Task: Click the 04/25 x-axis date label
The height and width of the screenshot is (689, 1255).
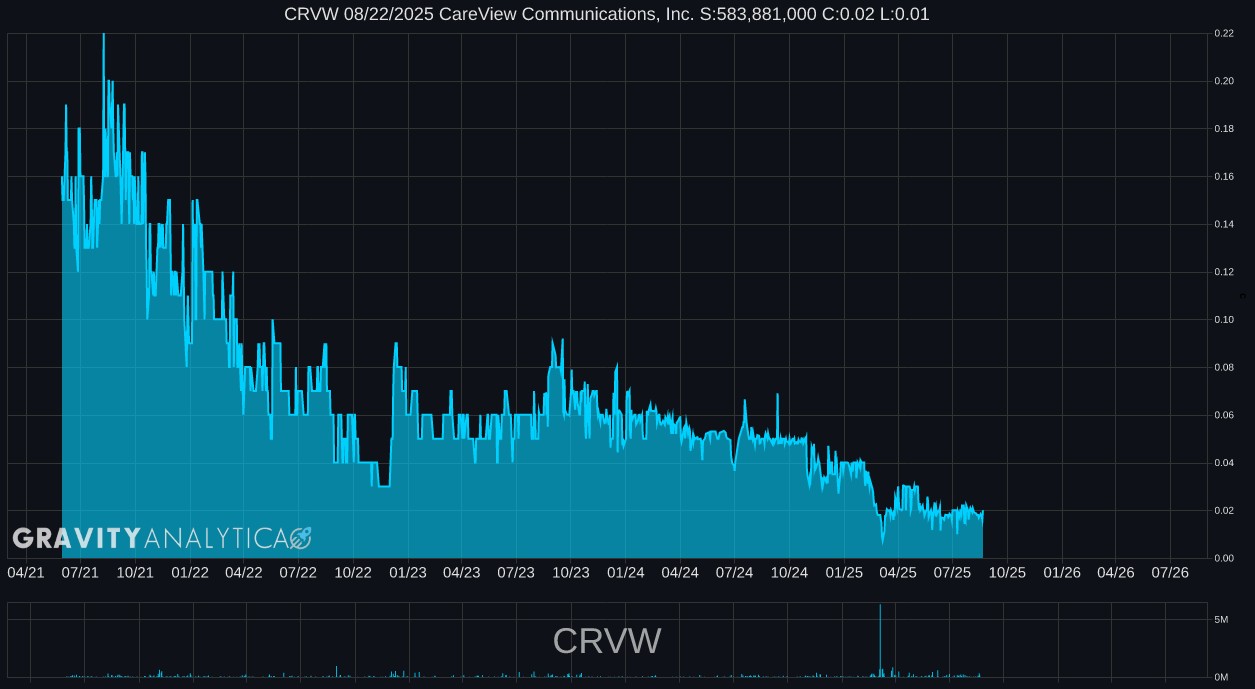Action: tap(898, 573)
